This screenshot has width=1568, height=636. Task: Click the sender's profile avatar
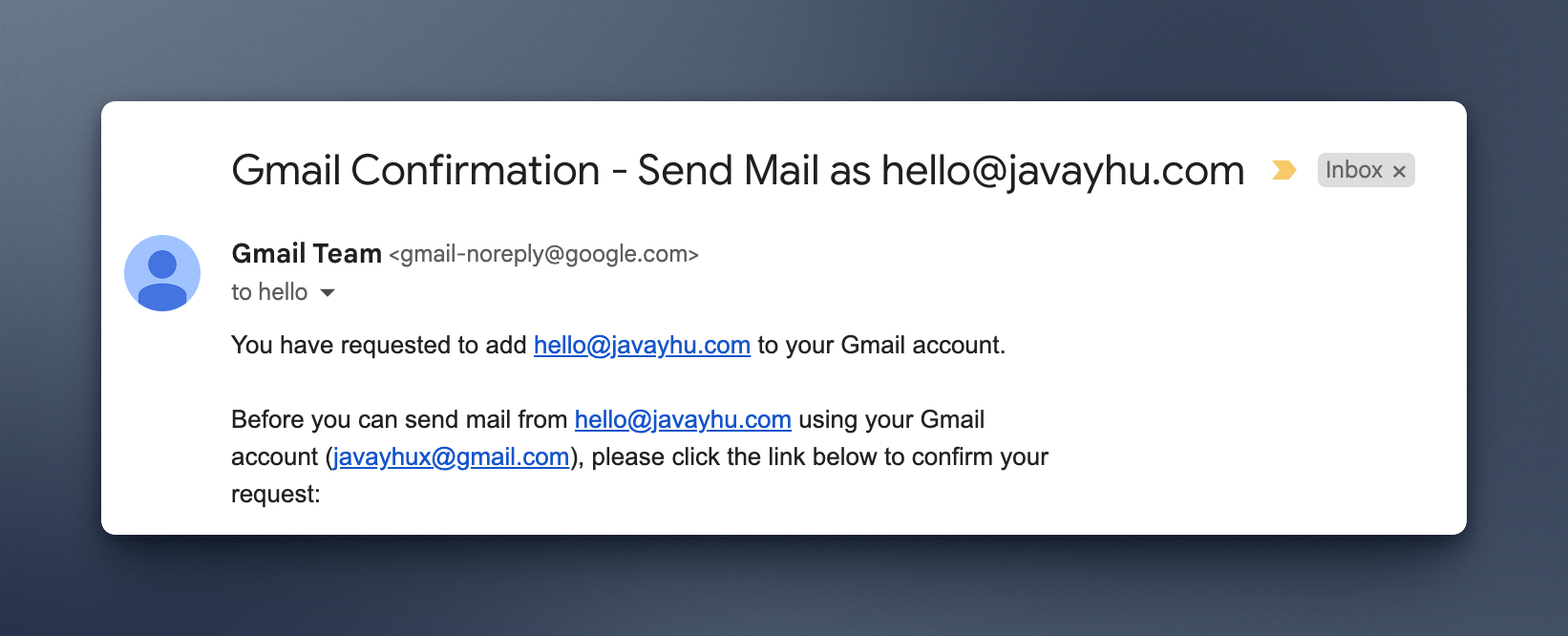pyautogui.click(x=162, y=273)
